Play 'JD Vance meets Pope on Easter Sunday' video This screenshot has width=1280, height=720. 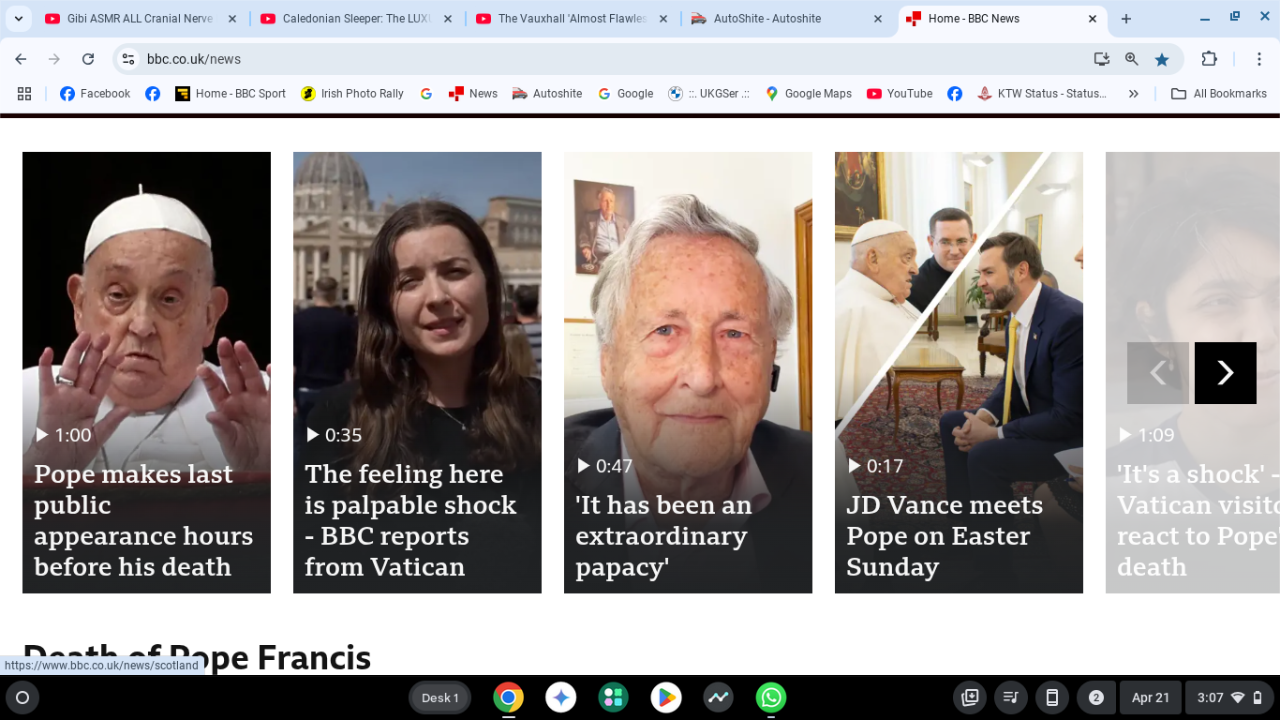click(x=959, y=372)
